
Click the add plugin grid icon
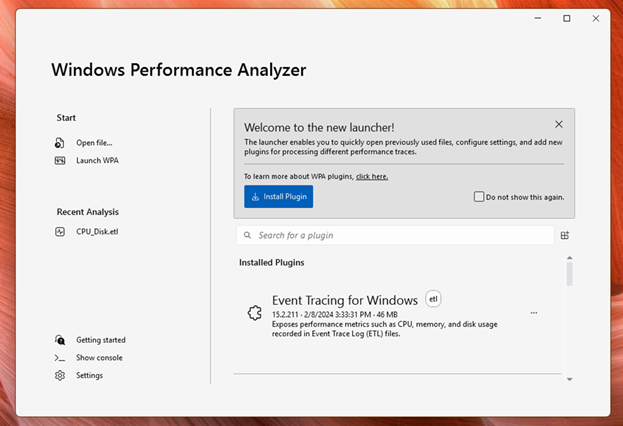[565, 235]
